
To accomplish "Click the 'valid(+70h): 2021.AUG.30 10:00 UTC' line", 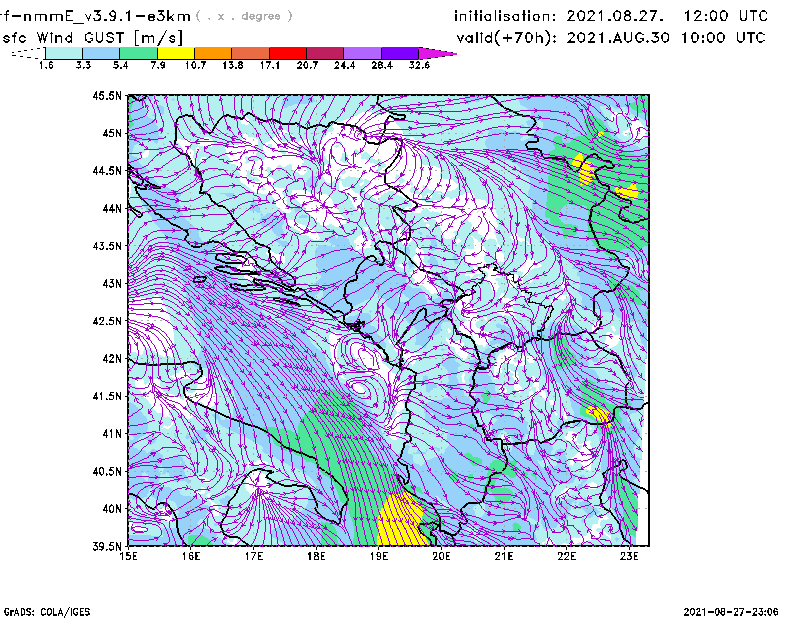I will (x=611, y=38).
